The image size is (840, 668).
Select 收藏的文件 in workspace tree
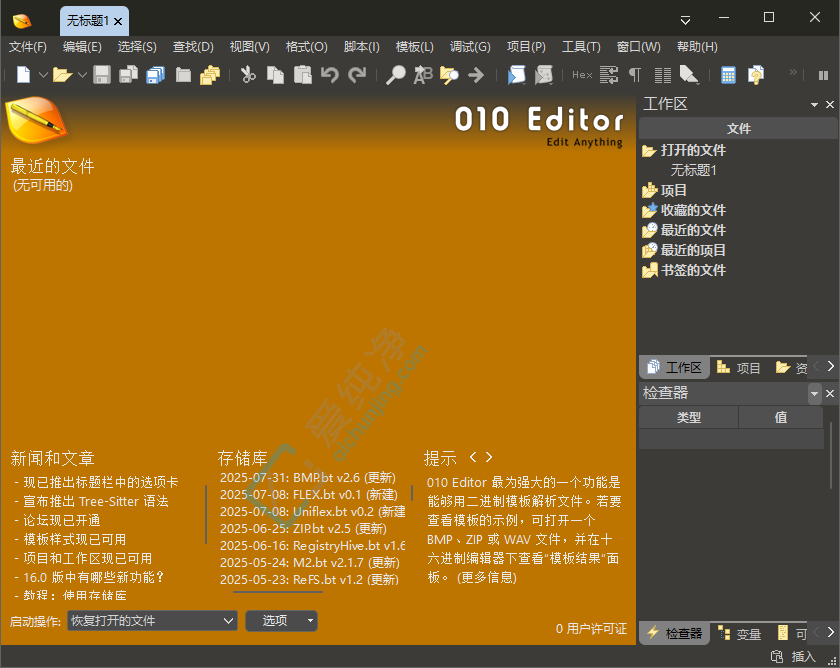tap(693, 210)
